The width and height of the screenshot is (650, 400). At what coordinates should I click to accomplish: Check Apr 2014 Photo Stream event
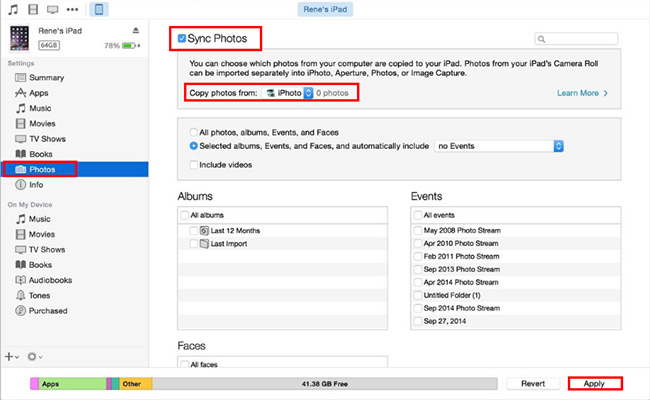tap(418, 282)
